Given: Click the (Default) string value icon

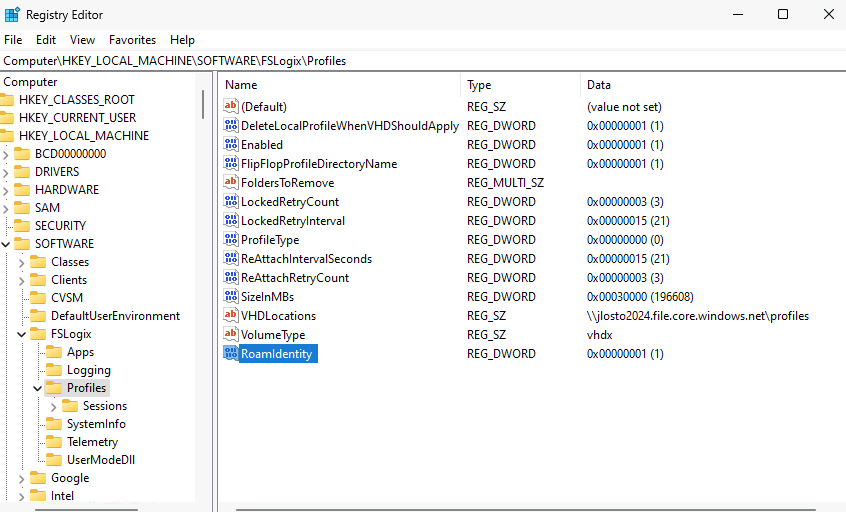Looking at the screenshot, I should (231, 106).
